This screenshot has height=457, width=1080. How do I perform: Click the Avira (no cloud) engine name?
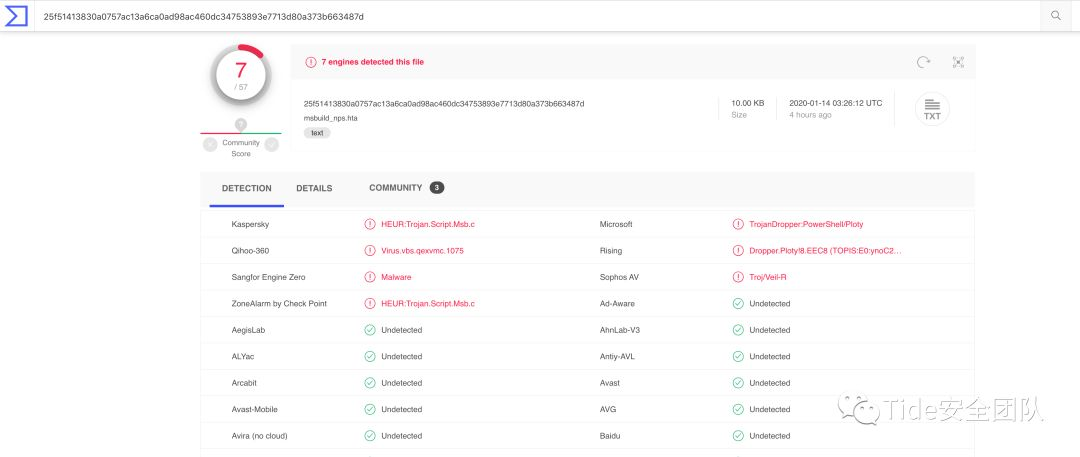[260, 436]
